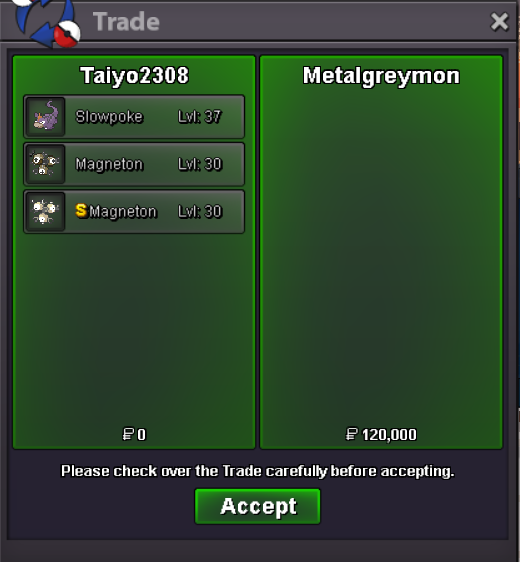
Task: Click the shiny Magneton sprite icon
Action: [46, 211]
